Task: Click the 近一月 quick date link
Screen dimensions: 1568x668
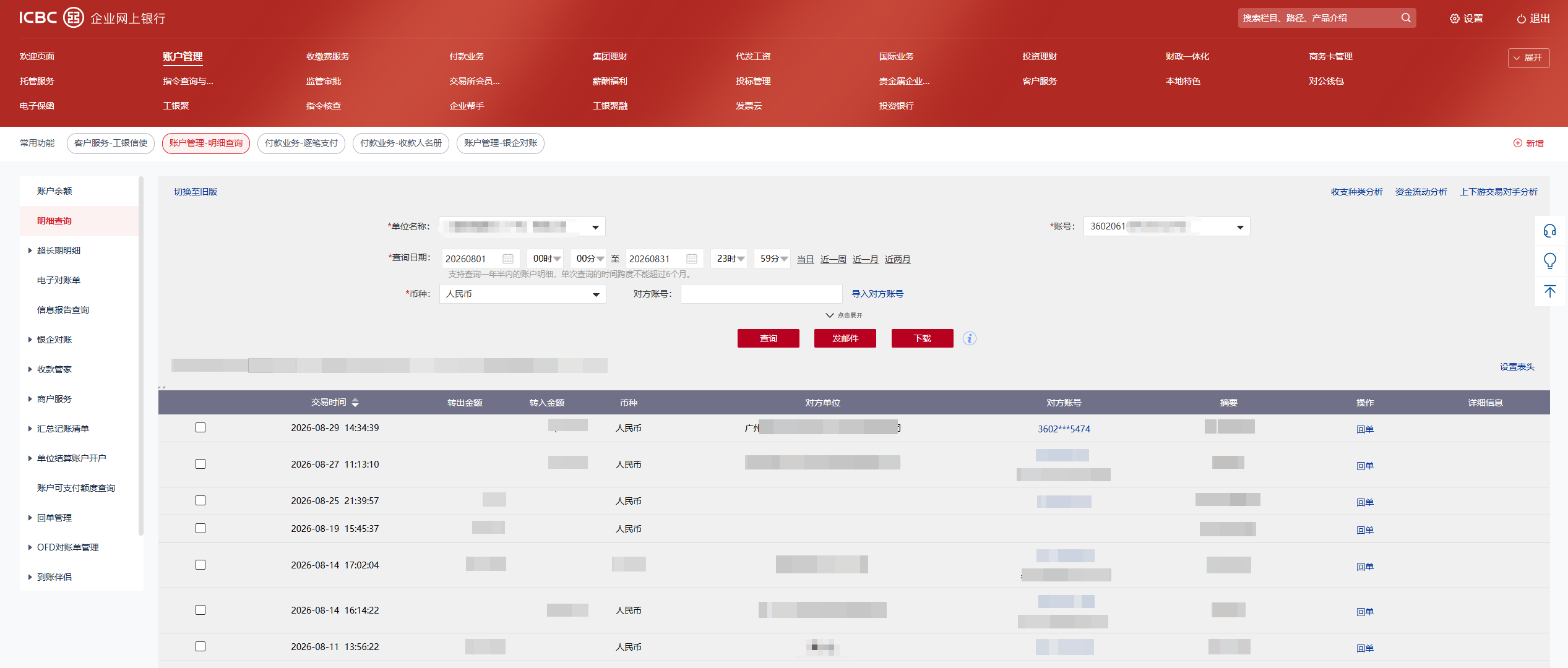Action: click(x=865, y=259)
